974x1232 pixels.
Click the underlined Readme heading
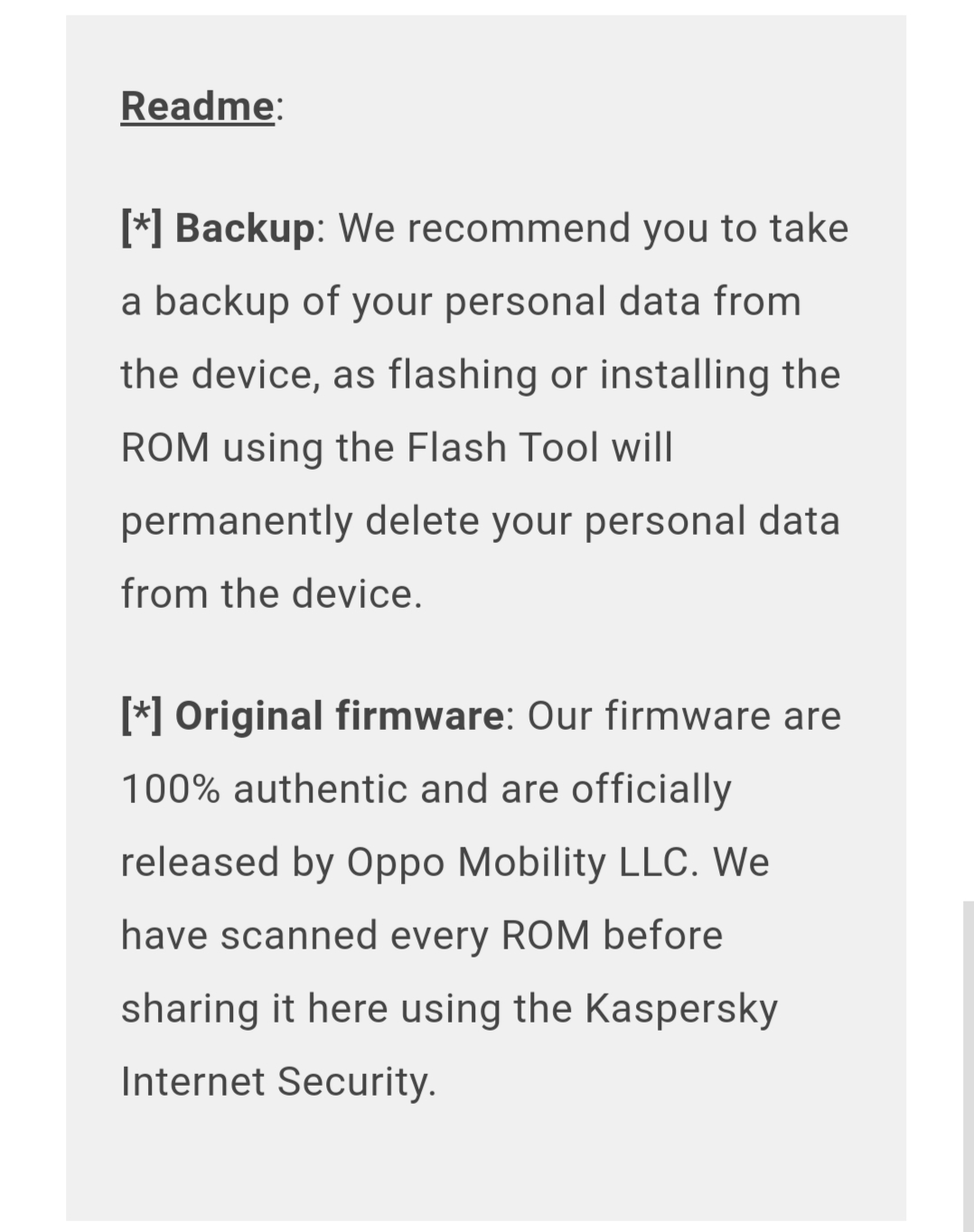(198, 106)
